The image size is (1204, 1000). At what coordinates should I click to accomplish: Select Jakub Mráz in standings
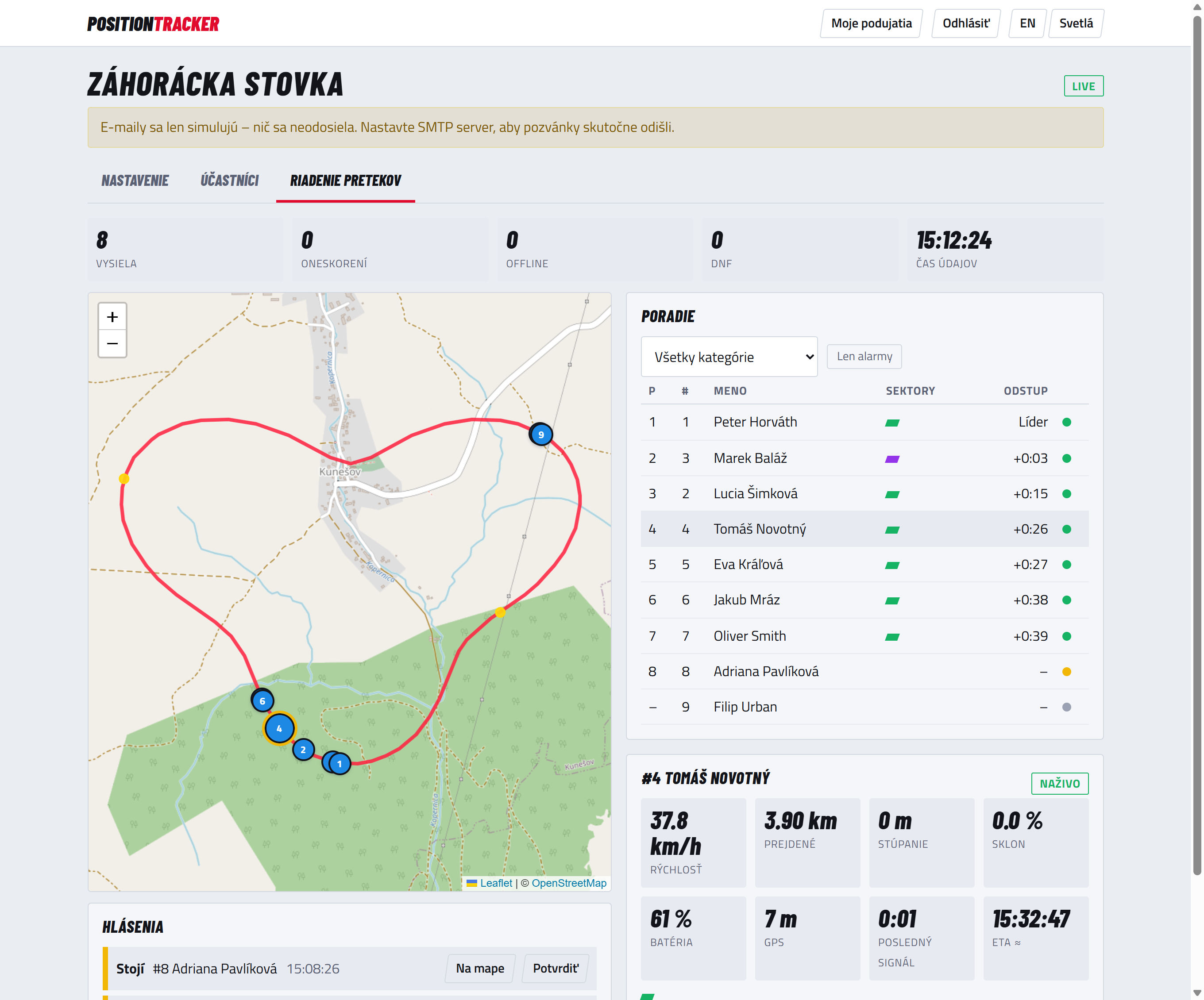pos(864,600)
